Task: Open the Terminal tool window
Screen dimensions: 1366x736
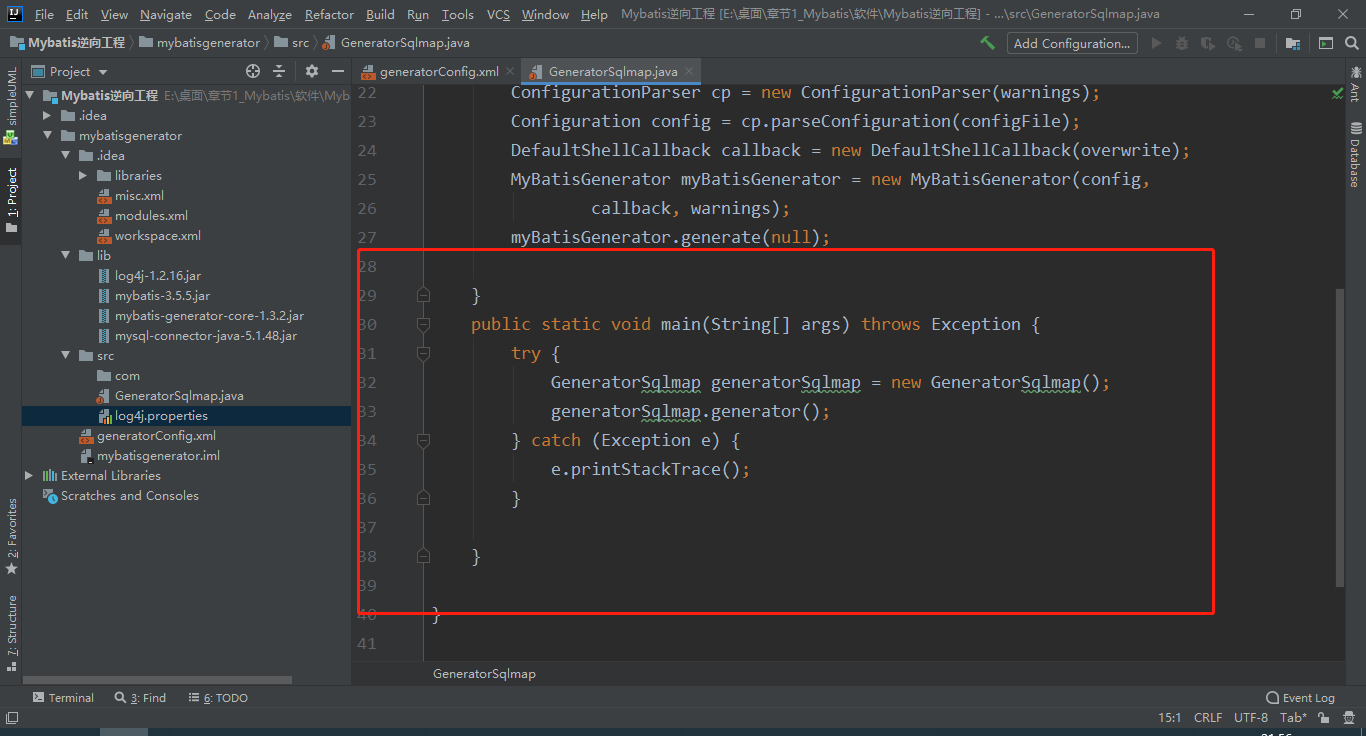Action: pyautogui.click(x=63, y=698)
